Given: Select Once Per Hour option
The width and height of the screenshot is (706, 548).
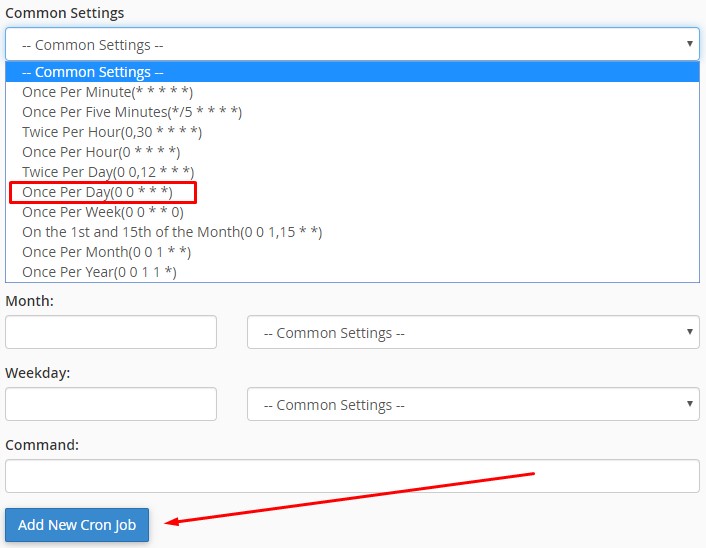Looking at the screenshot, I should click(101, 152).
